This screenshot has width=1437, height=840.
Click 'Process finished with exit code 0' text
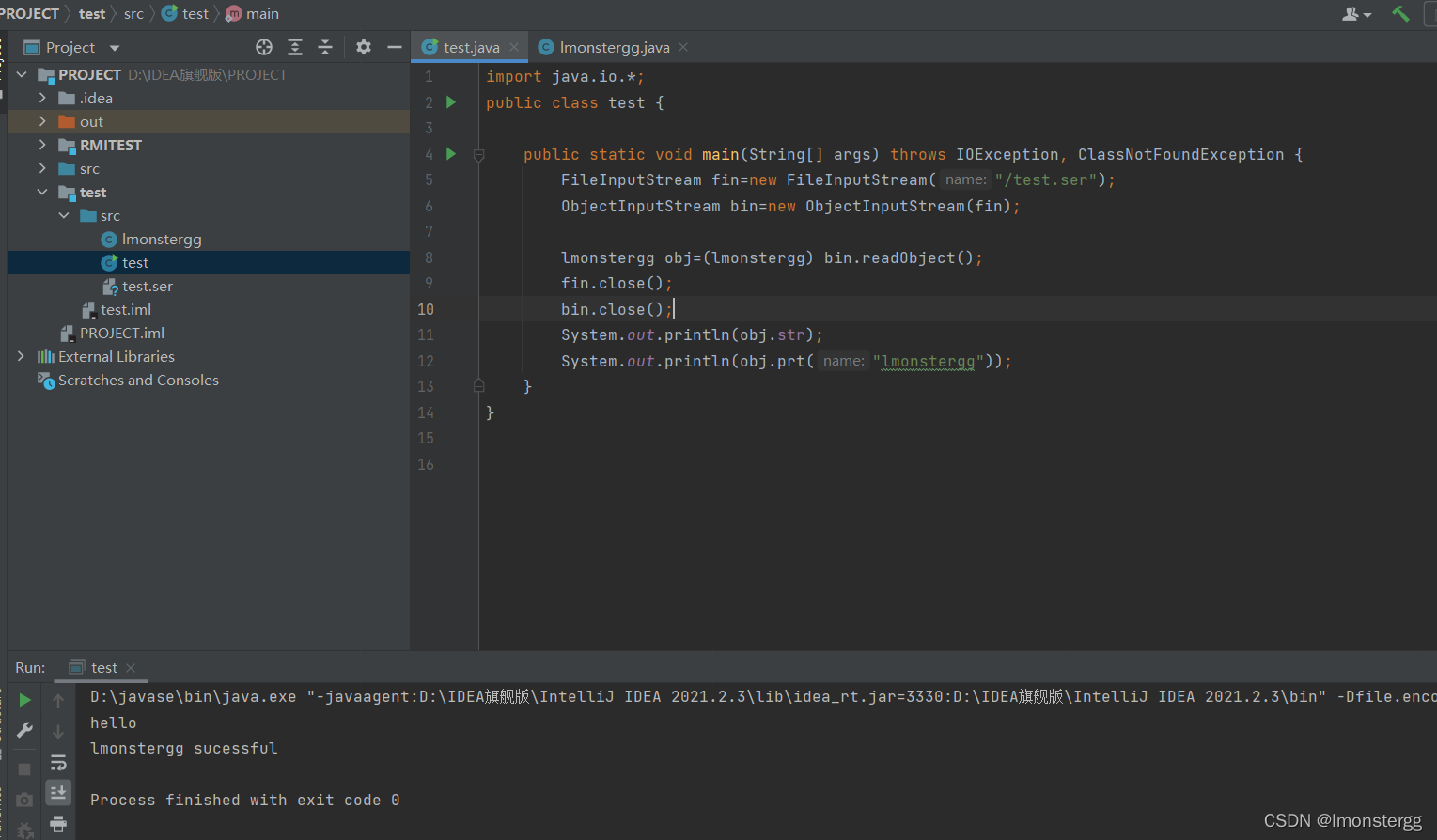(245, 800)
